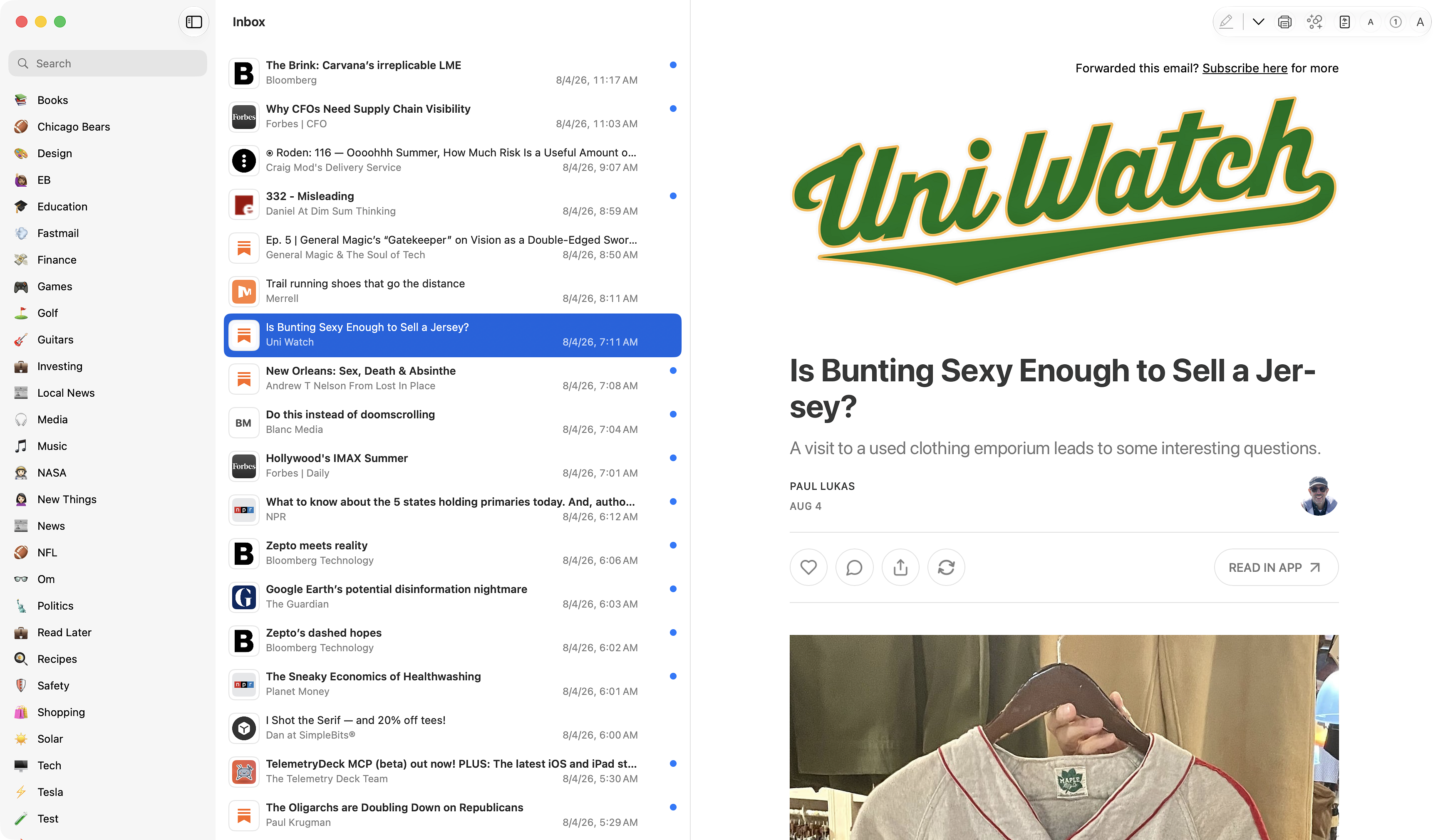
Task: Open the Merrell trail running shoes email
Action: coord(453,292)
